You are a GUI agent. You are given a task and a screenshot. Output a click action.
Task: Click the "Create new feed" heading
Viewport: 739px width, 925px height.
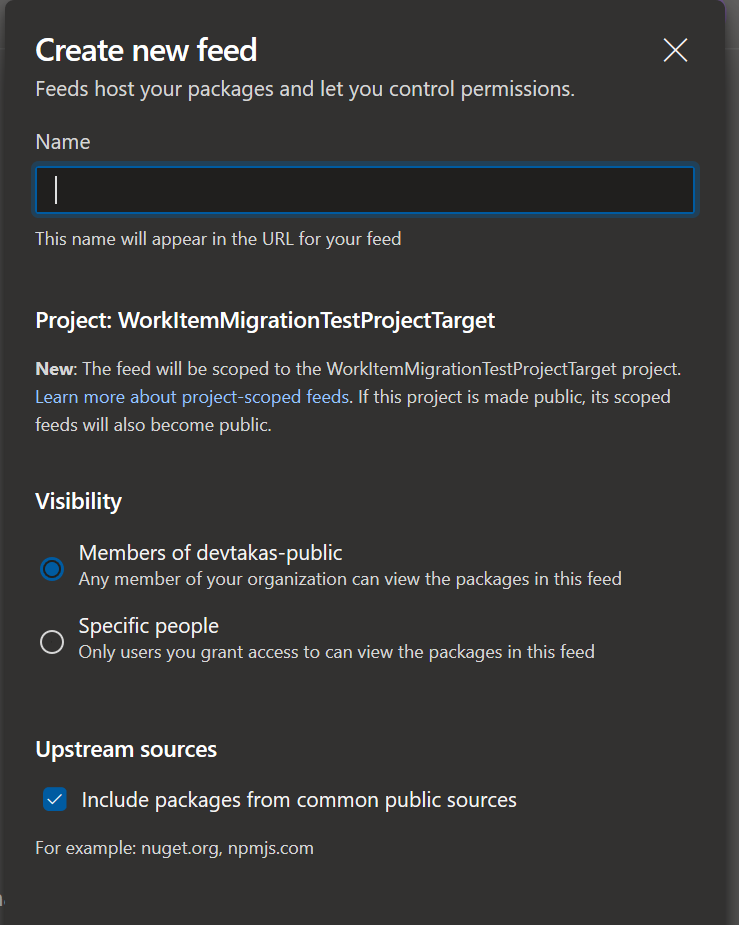point(146,50)
